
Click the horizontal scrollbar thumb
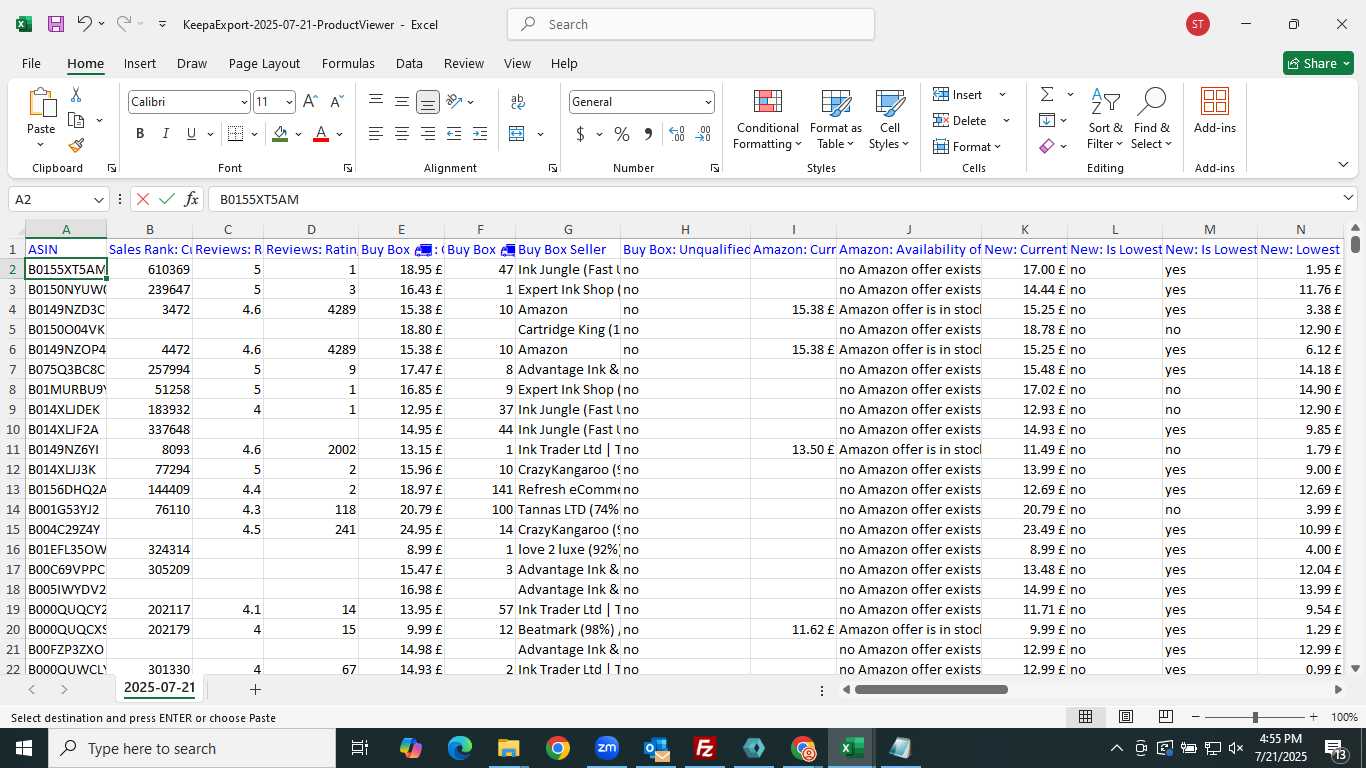click(x=931, y=689)
